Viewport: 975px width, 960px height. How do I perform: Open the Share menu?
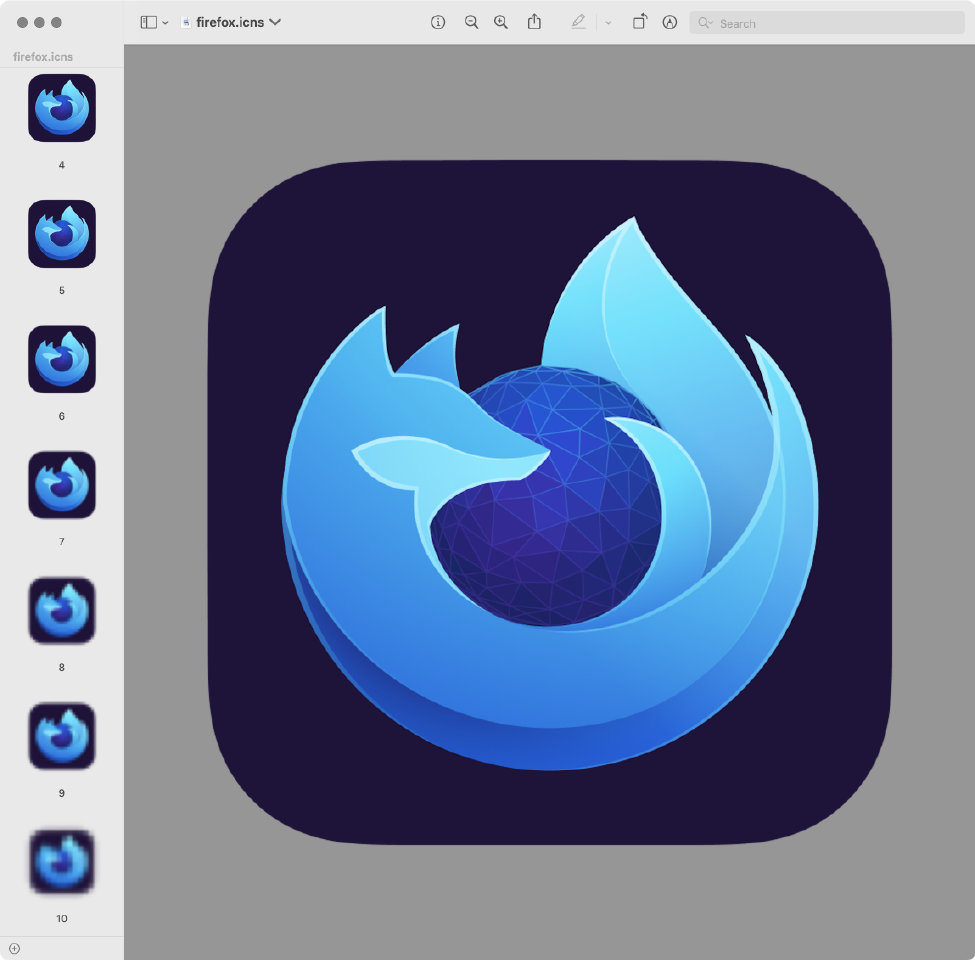coord(534,22)
